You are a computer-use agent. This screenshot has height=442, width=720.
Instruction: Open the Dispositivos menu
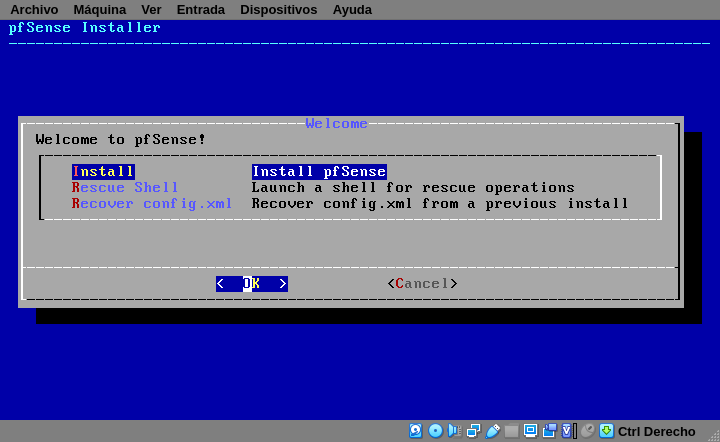279,10
